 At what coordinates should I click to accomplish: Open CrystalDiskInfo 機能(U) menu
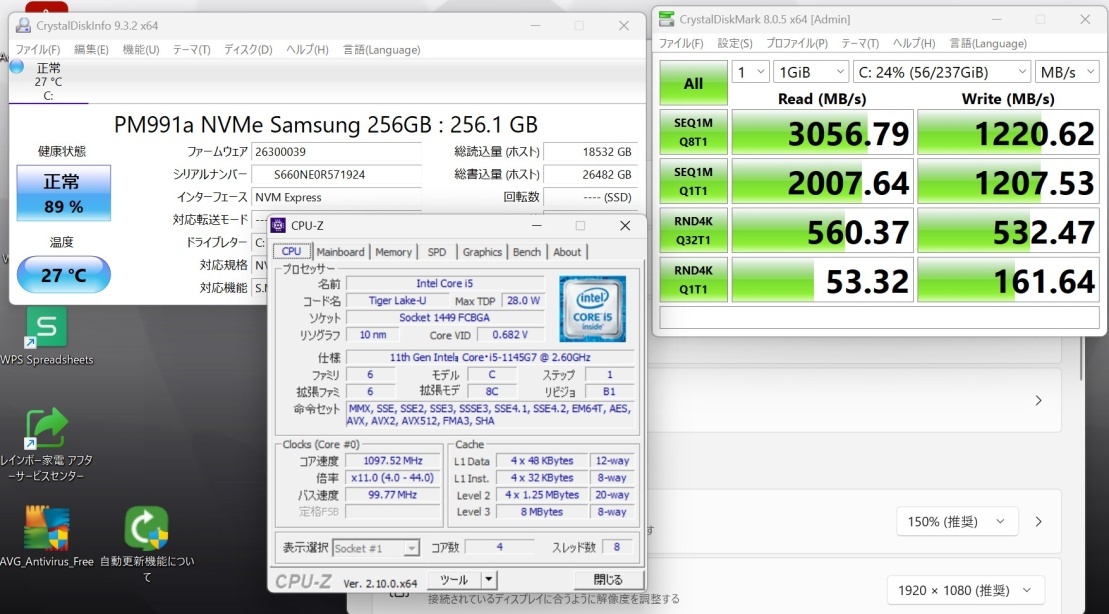141,50
